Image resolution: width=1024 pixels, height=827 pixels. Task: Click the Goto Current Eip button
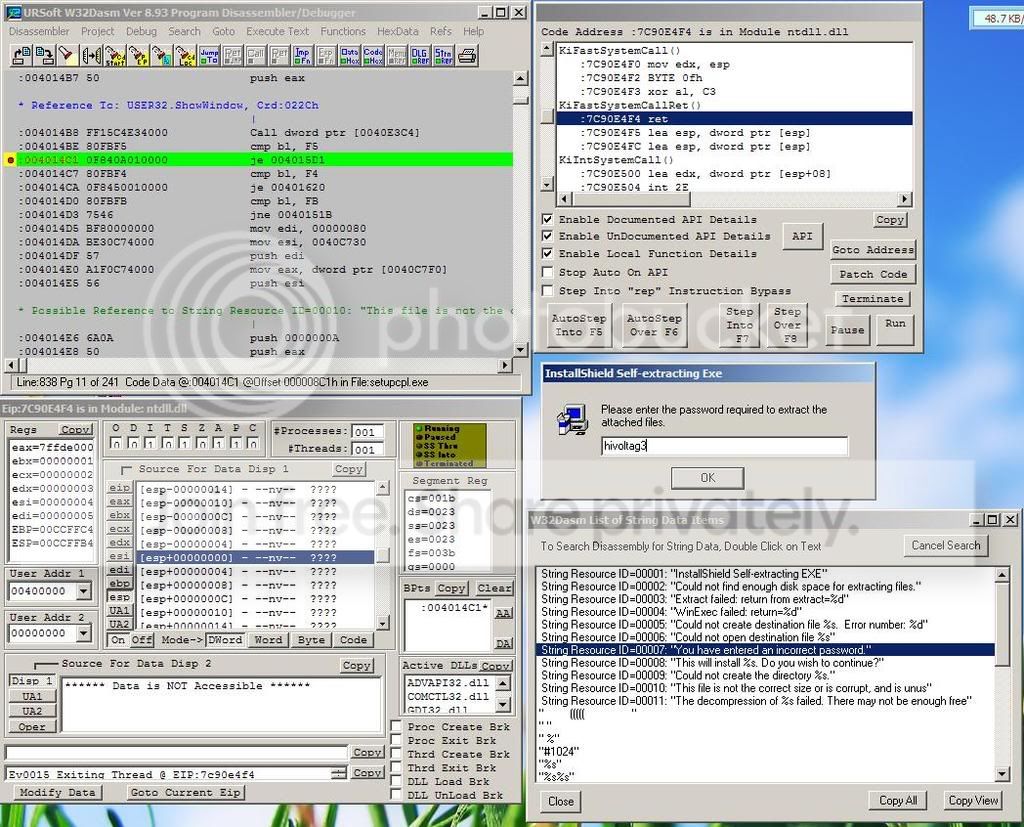tap(186, 792)
